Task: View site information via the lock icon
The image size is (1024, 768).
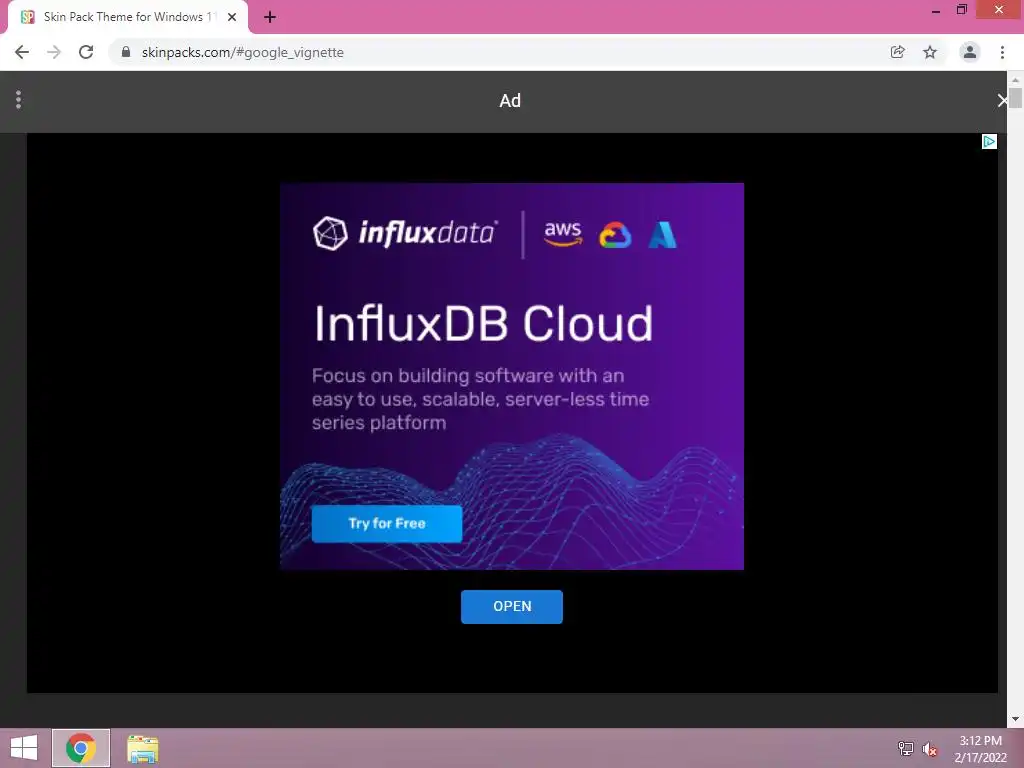Action: coord(126,52)
